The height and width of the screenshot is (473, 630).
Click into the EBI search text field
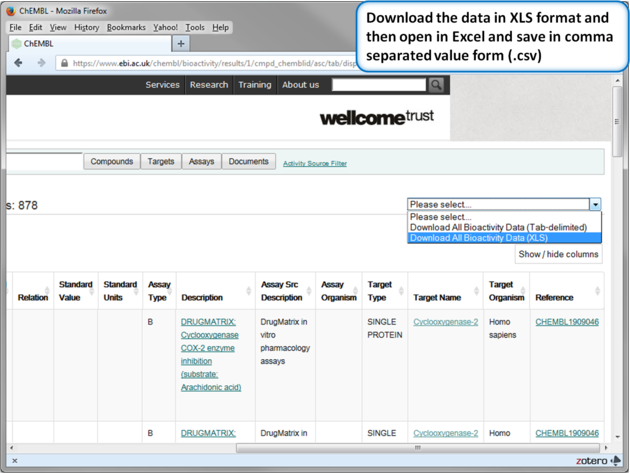click(x=378, y=85)
